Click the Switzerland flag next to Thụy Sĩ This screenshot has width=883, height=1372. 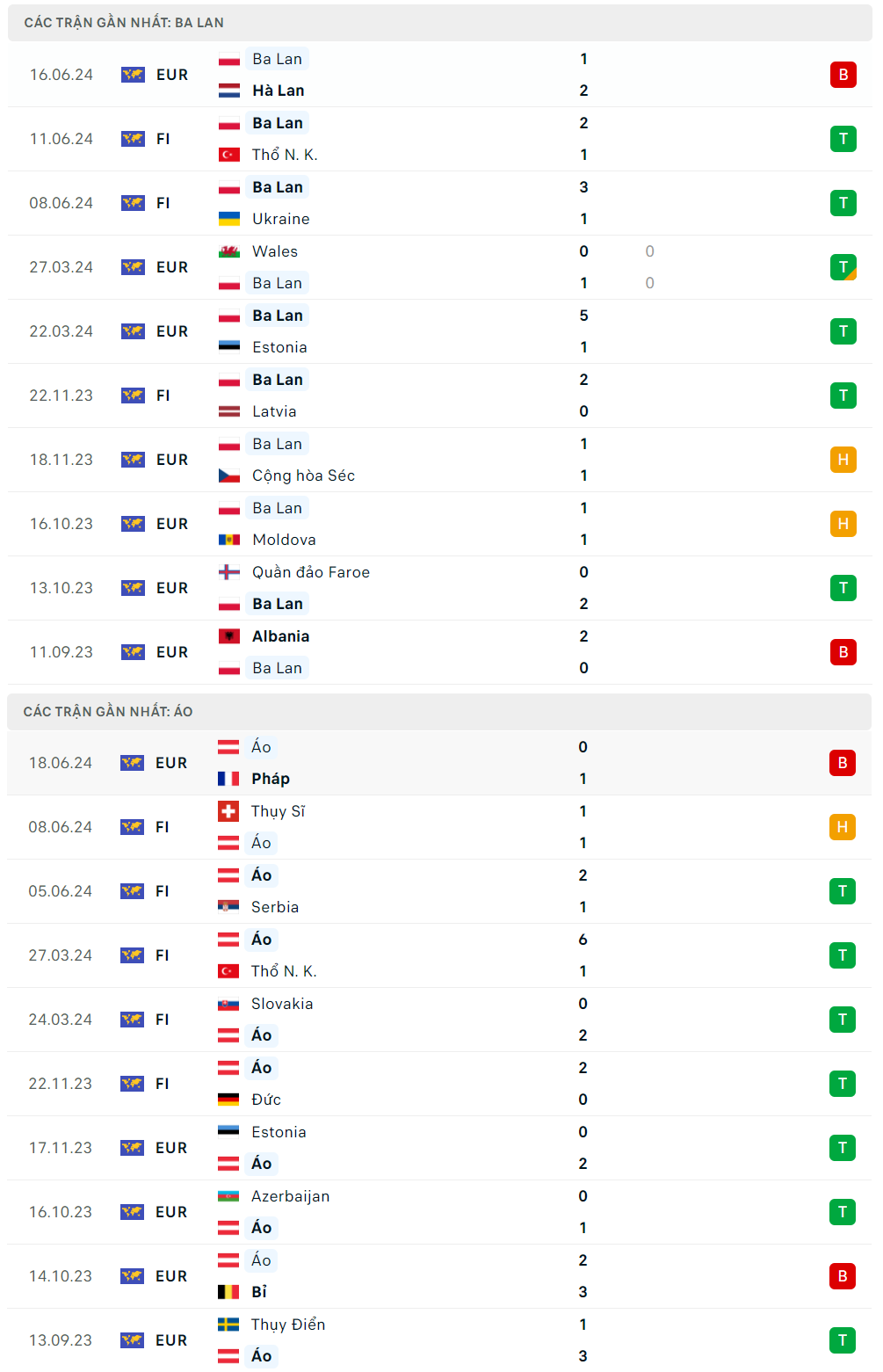pyautogui.click(x=228, y=811)
